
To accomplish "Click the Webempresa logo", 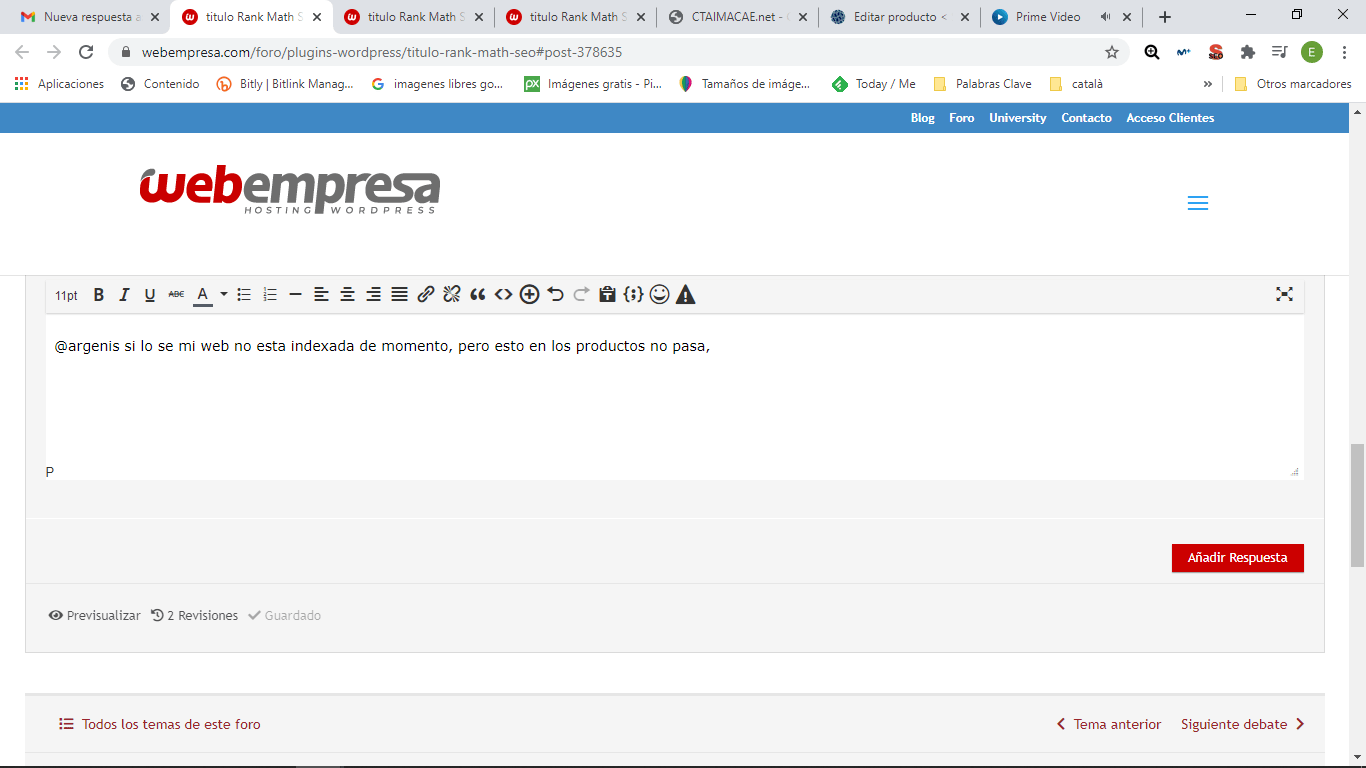I will [x=290, y=190].
